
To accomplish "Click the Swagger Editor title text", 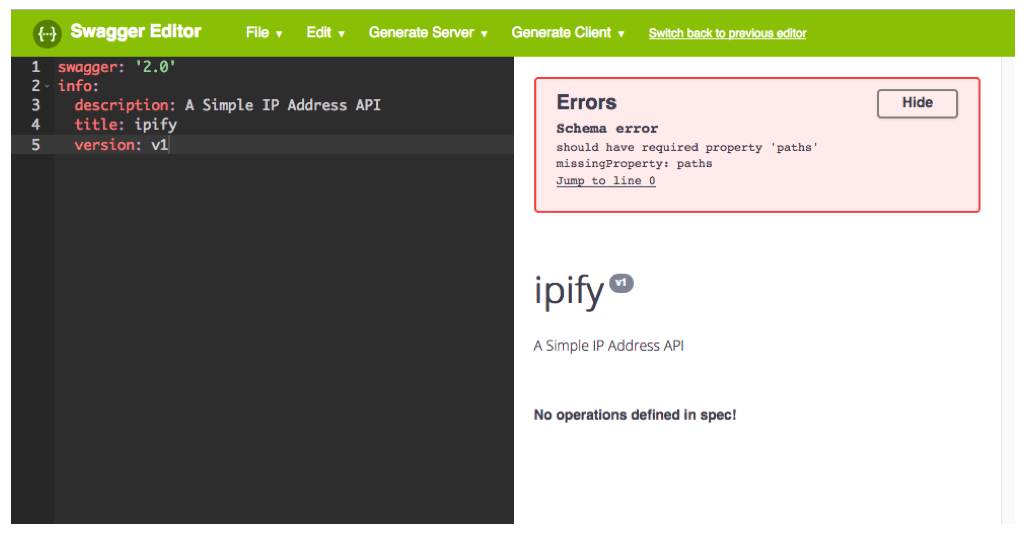I will pyautogui.click(x=136, y=32).
